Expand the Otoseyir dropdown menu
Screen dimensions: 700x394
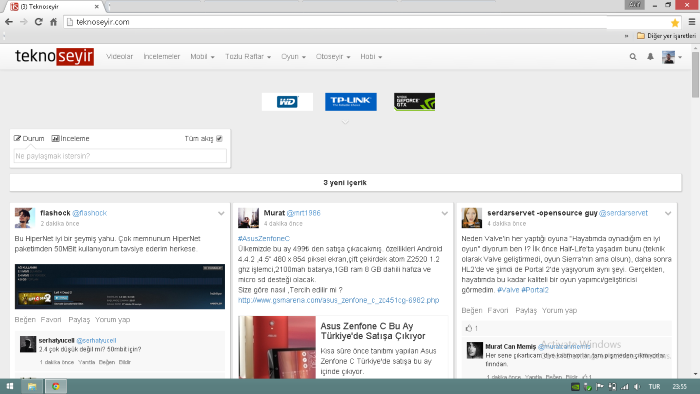[x=333, y=57]
